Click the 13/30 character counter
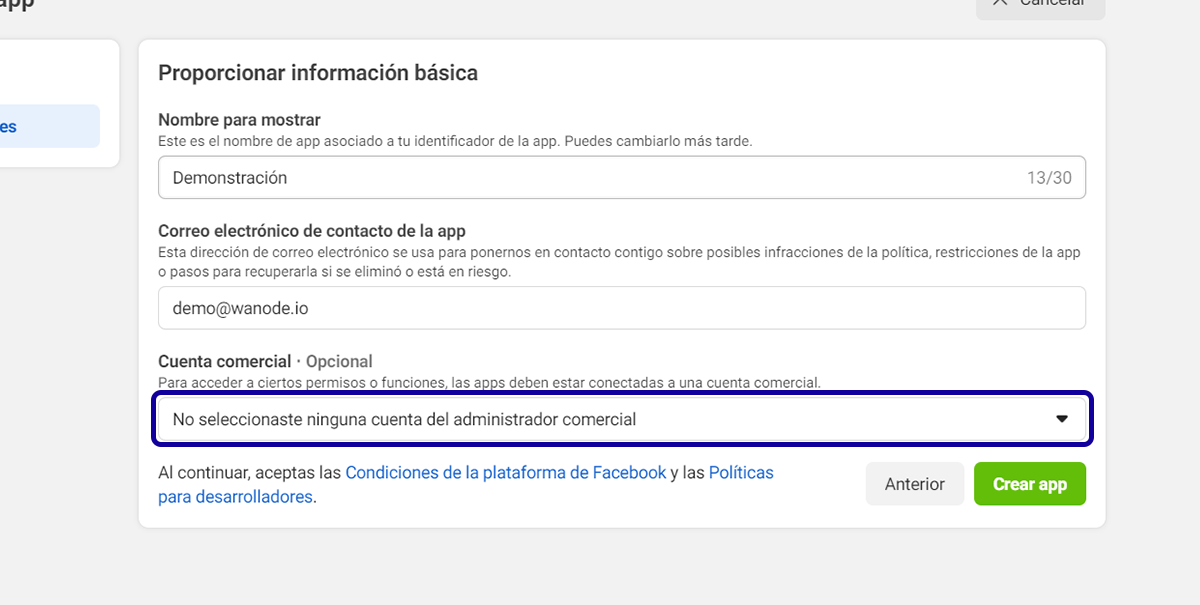The image size is (1200, 605). [1048, 178]
